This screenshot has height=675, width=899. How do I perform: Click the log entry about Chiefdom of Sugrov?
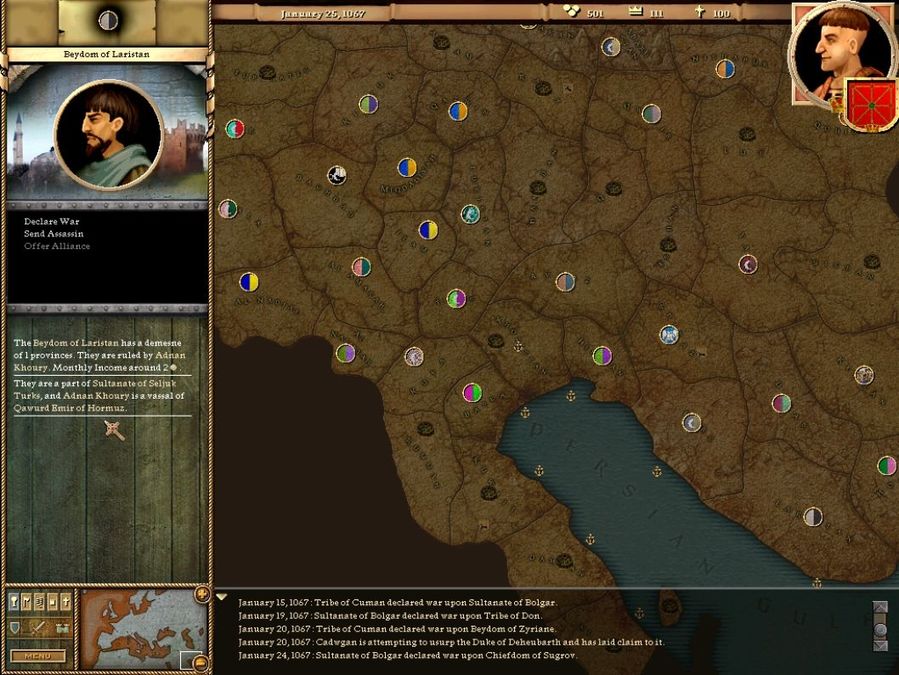coord(408,656)
